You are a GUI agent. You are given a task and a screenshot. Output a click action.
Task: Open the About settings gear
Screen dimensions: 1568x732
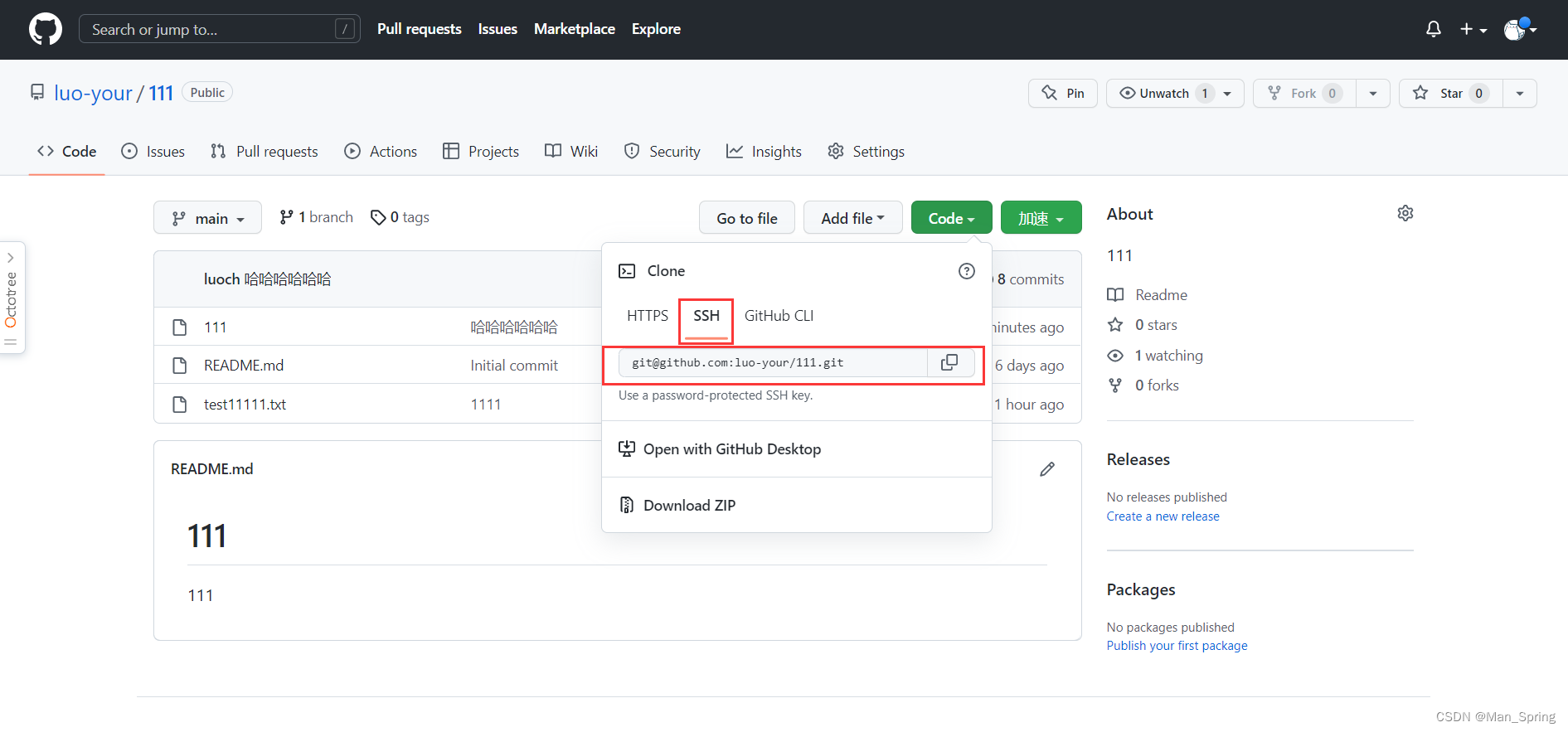[1405, 214]
